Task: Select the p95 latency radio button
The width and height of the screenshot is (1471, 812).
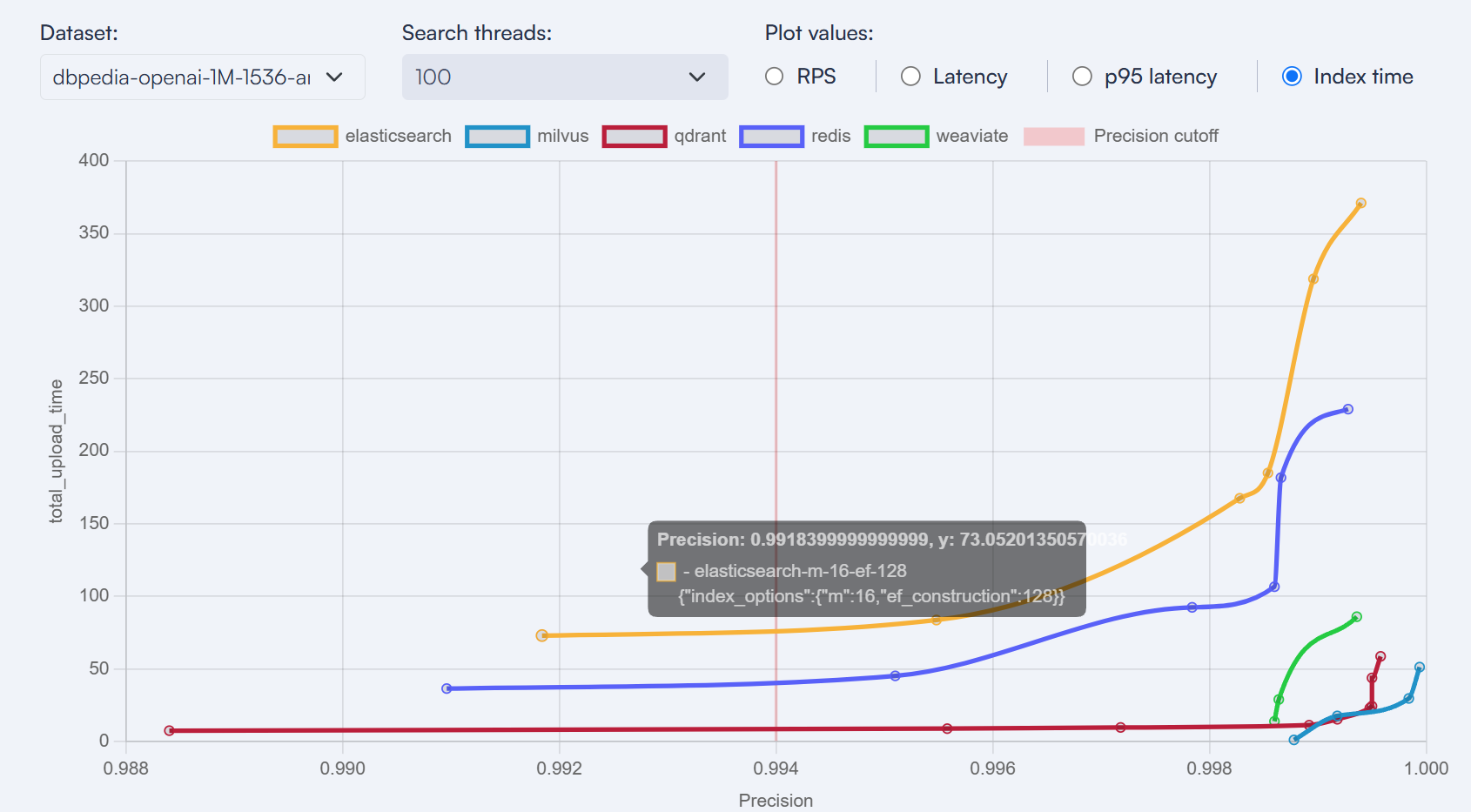Action: 1082,77
